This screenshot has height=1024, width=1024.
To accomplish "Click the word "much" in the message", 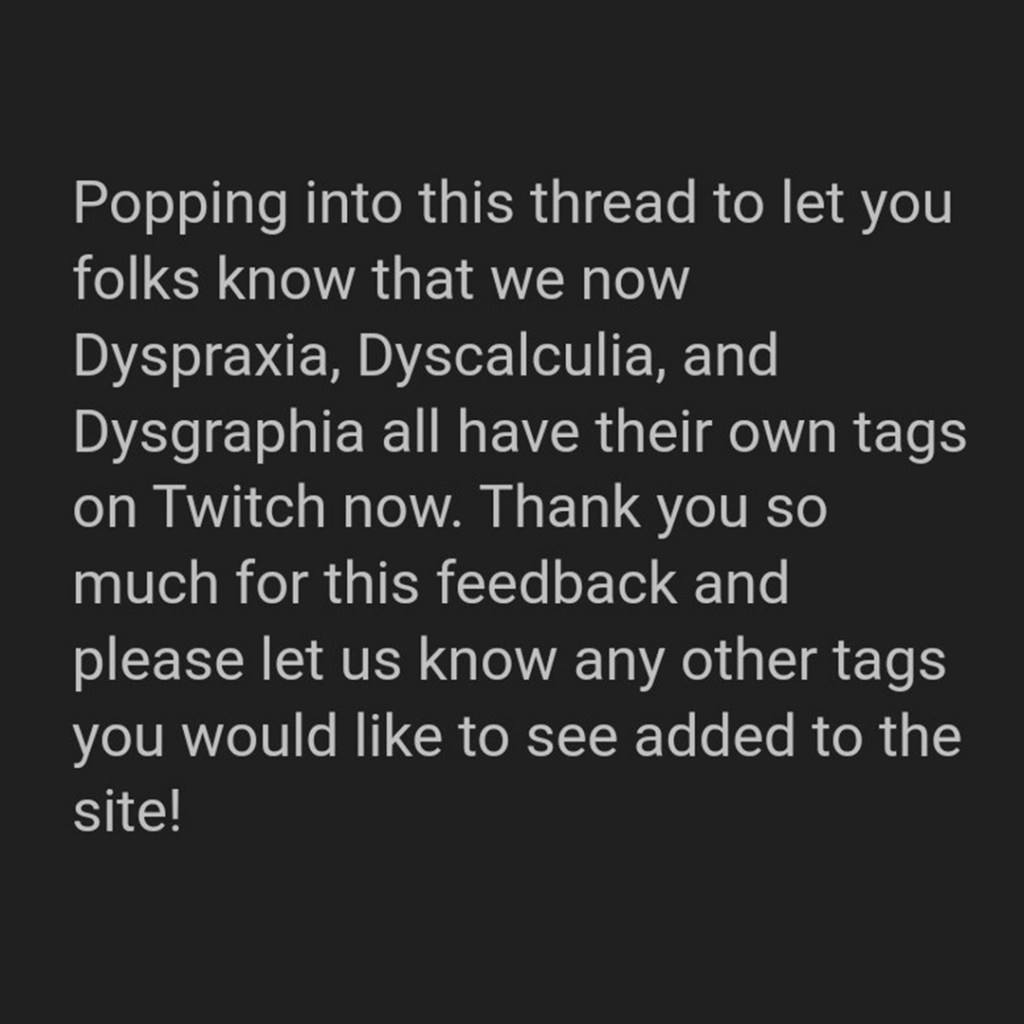I will pyautogui.click(x=146, y=583).
